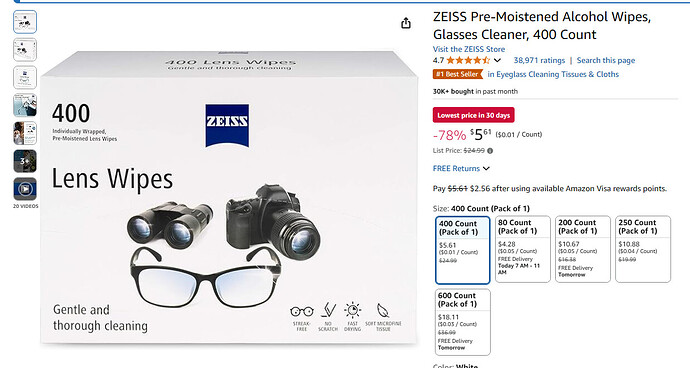Open the video thumbnail with play icon
The height and width of the screenshot is (368, 690).
[x=25, y=189]
